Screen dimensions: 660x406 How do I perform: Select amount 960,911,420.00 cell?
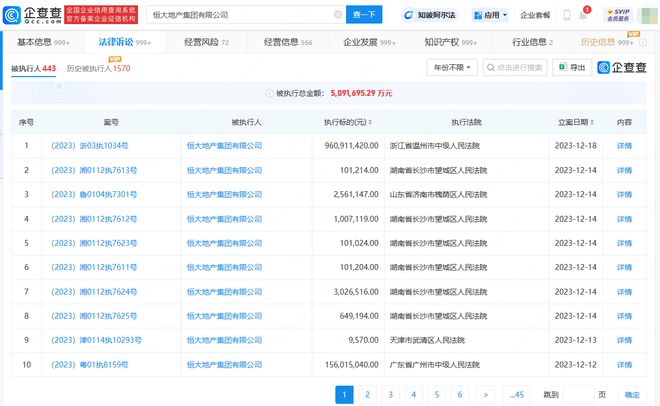coord(351,146)
